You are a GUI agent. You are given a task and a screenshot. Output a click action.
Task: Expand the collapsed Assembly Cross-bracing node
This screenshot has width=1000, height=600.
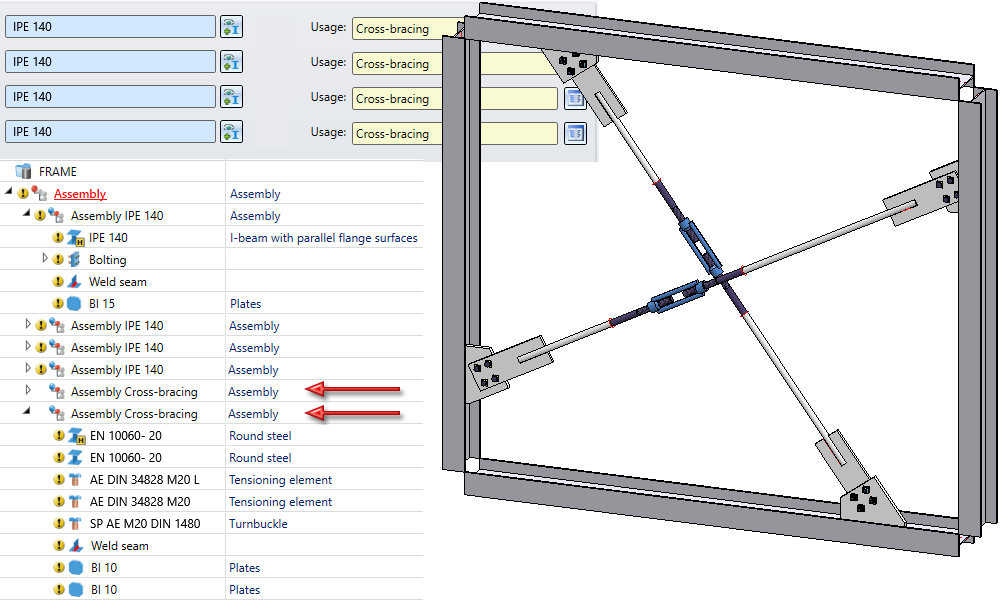tap(27, 390)
